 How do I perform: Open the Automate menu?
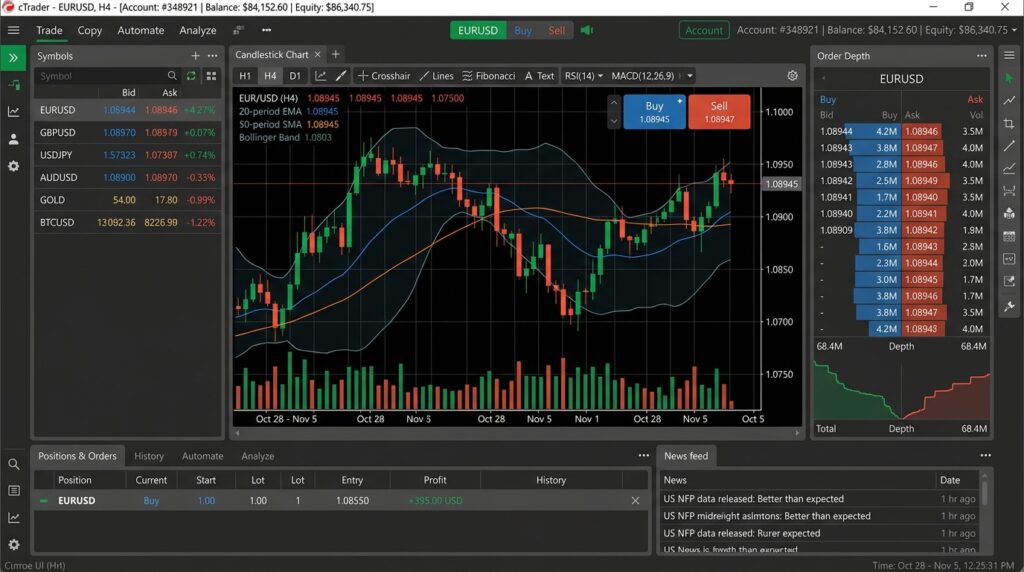click(140, 30)
